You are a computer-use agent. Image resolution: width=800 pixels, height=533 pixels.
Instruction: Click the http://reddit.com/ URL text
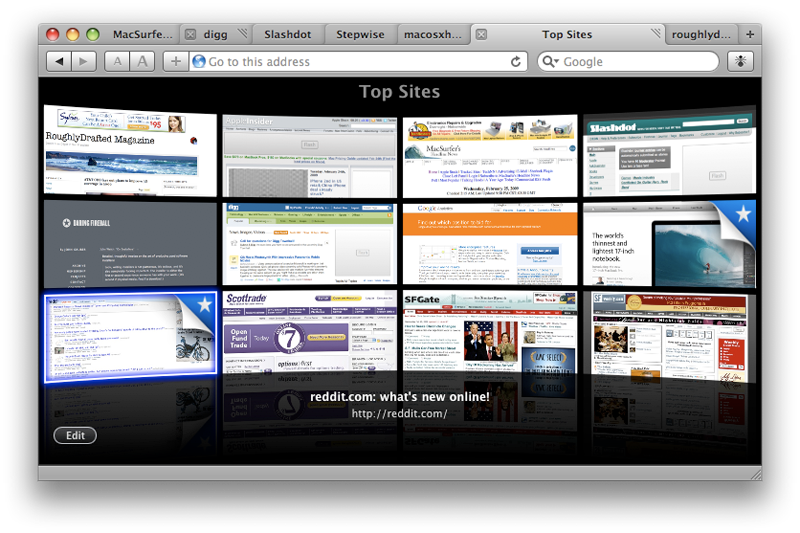[x=399, y=414]
